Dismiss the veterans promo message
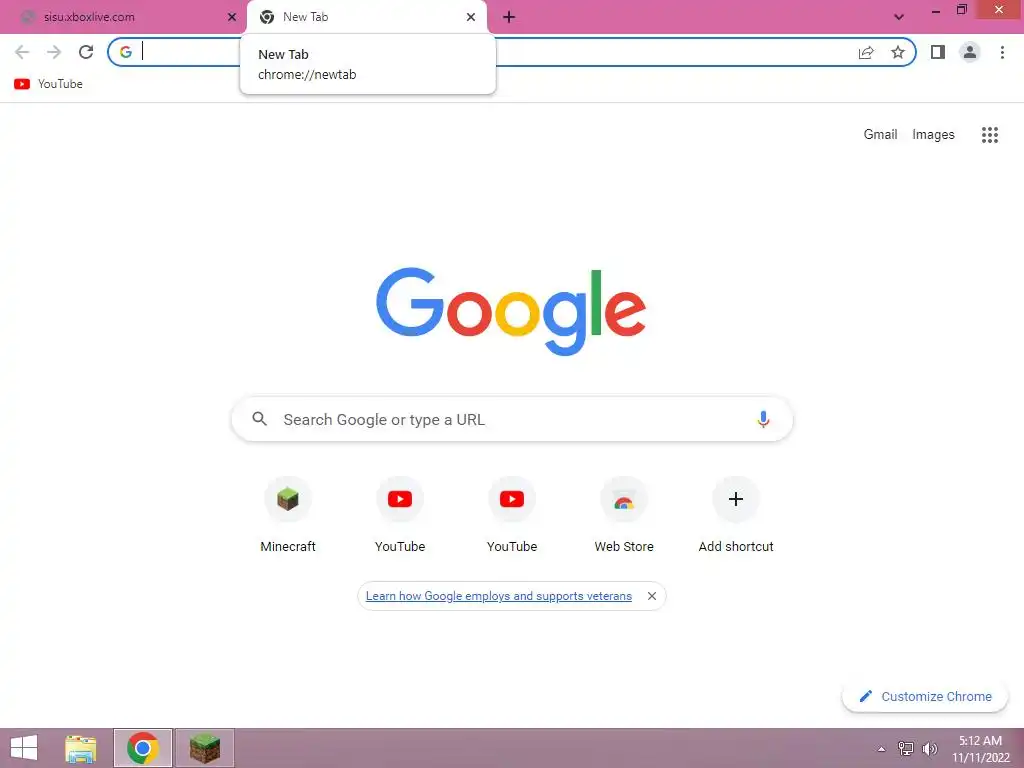The width and height of the screenshot is (1024, 768). (x=652, y=596)
